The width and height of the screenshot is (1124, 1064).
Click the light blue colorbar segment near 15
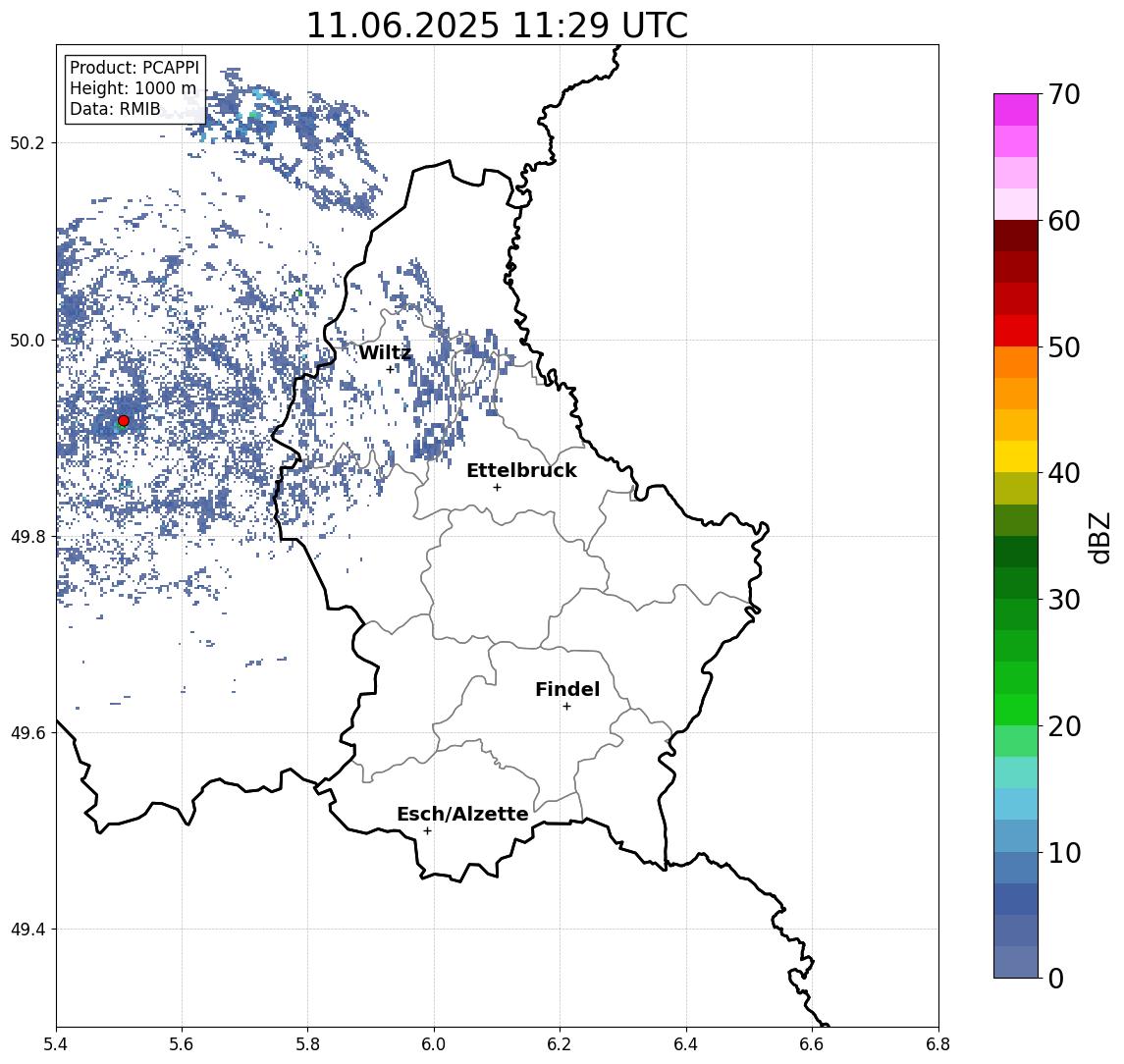tap(1016, 805)
